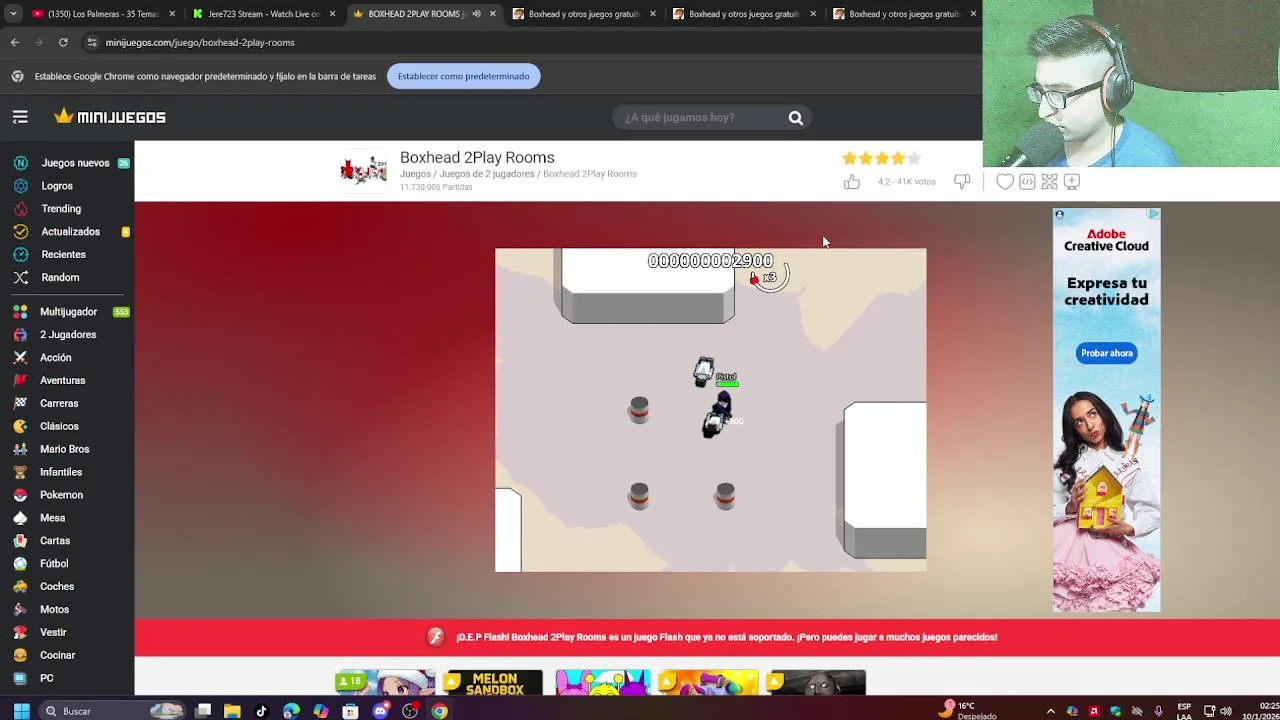Open TikTok from the taskbar
The width and height of the screenshot is (1280, 720).
coord(261,711)
